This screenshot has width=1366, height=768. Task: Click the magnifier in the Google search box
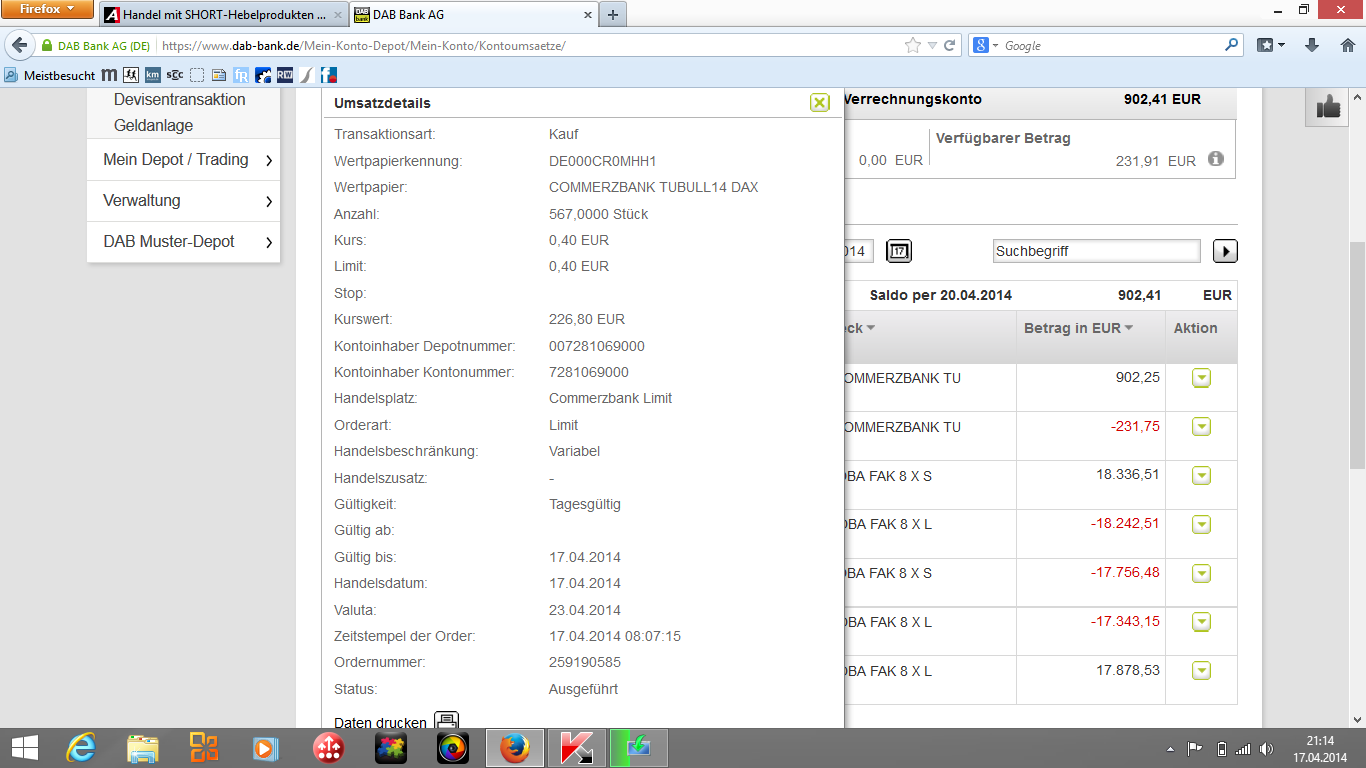1231,45
